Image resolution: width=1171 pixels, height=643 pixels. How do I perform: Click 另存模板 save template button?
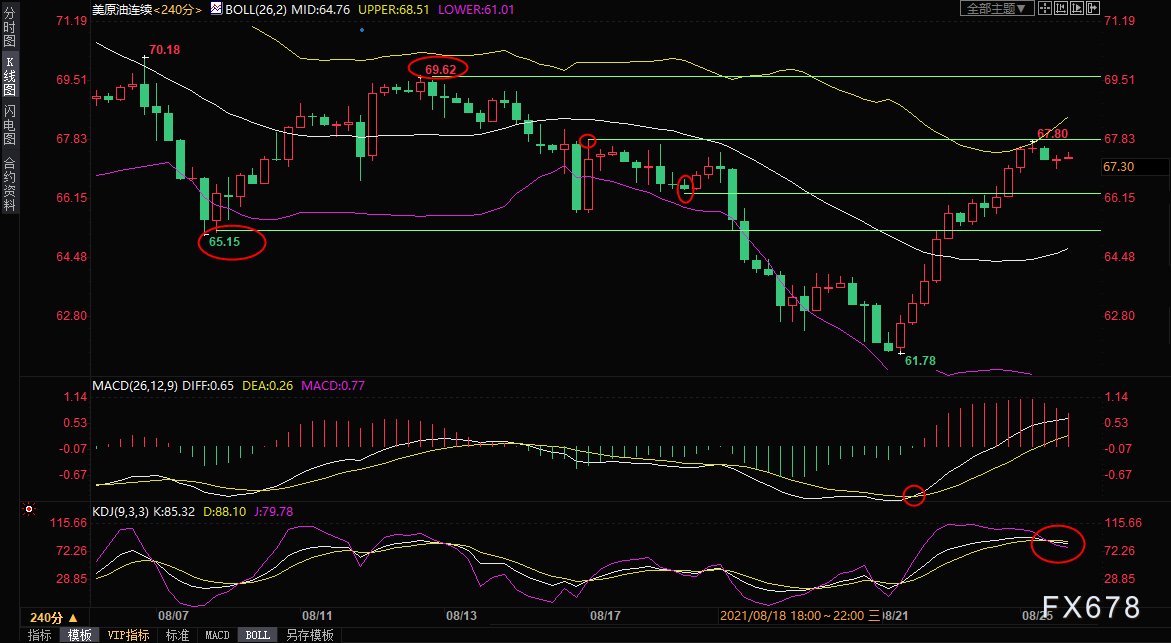[x=310, y=635]
